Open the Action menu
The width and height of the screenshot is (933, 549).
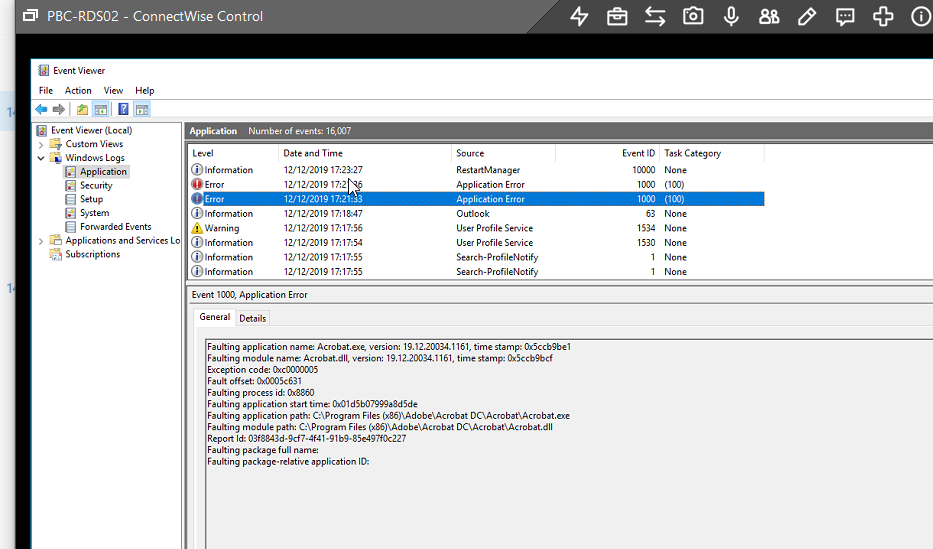click(78, 90)
